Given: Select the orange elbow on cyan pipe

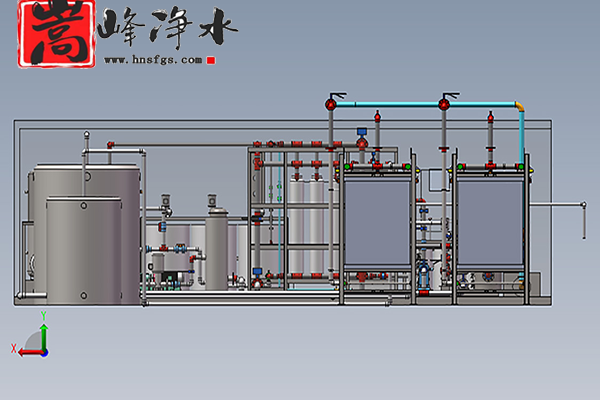Looking at the screenshot, I should (x=519, y=105).
